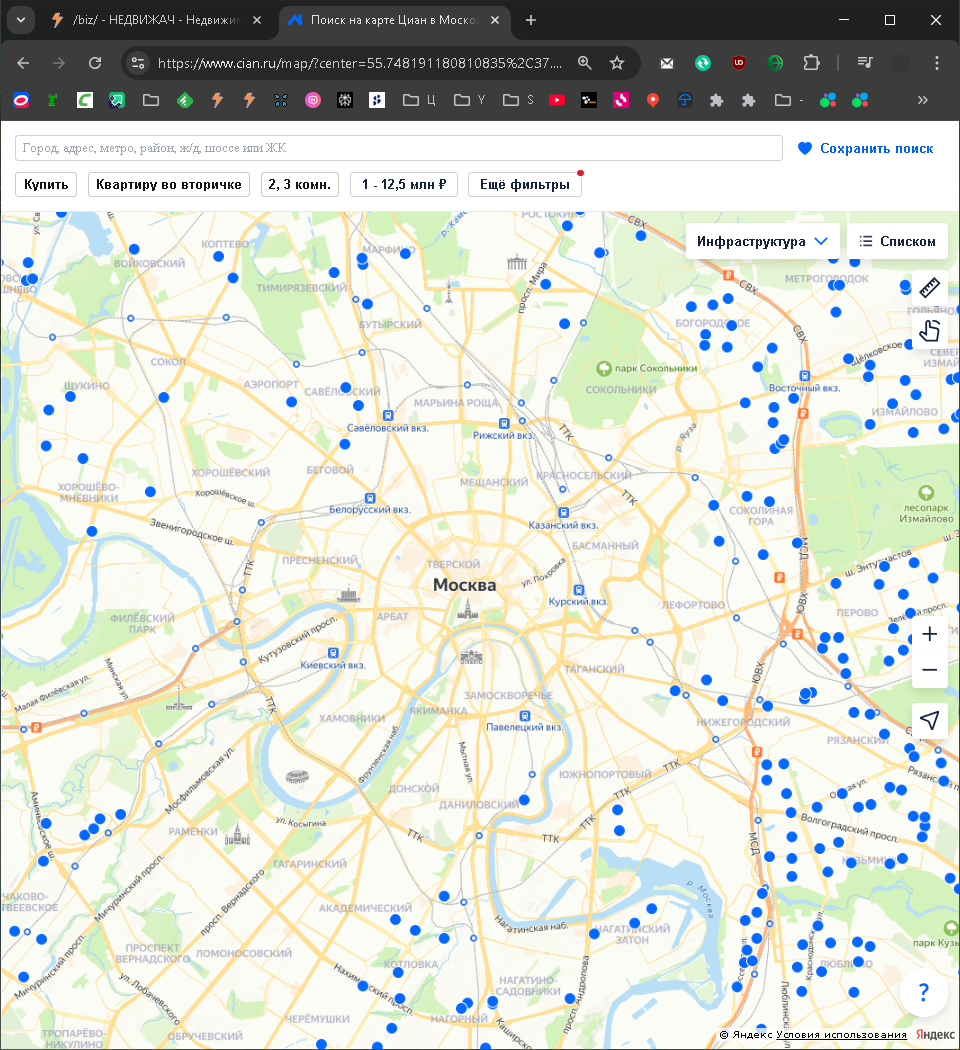Zoom in the map with plus button
The width and height of the screenshot is (960, 1050).
pyautogui.click(x=929, y=634)
